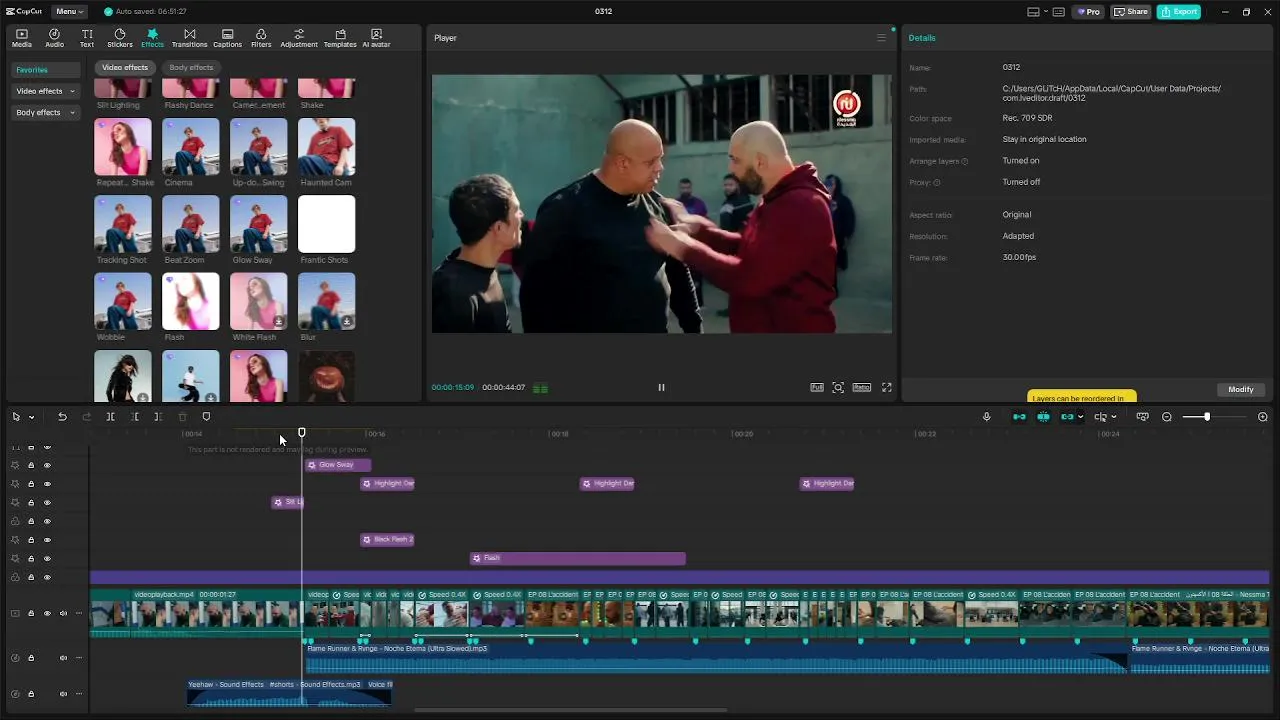The width and height of the screenshot is (1280, 720).
Task: Switch to the Text tab
Action: pos(87,38)
